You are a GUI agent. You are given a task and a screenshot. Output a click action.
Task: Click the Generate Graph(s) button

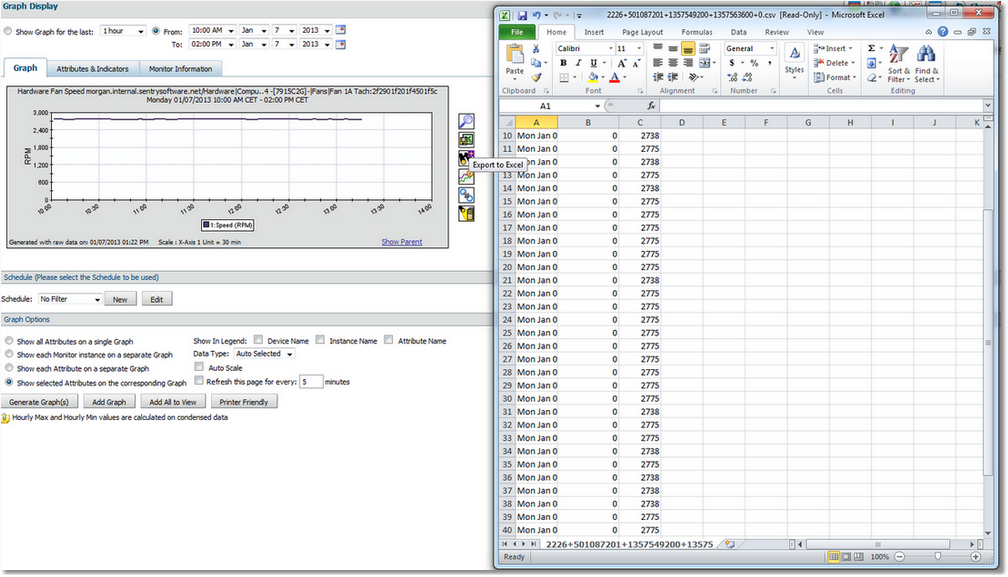pyautogui.click(x=39, y=402)
